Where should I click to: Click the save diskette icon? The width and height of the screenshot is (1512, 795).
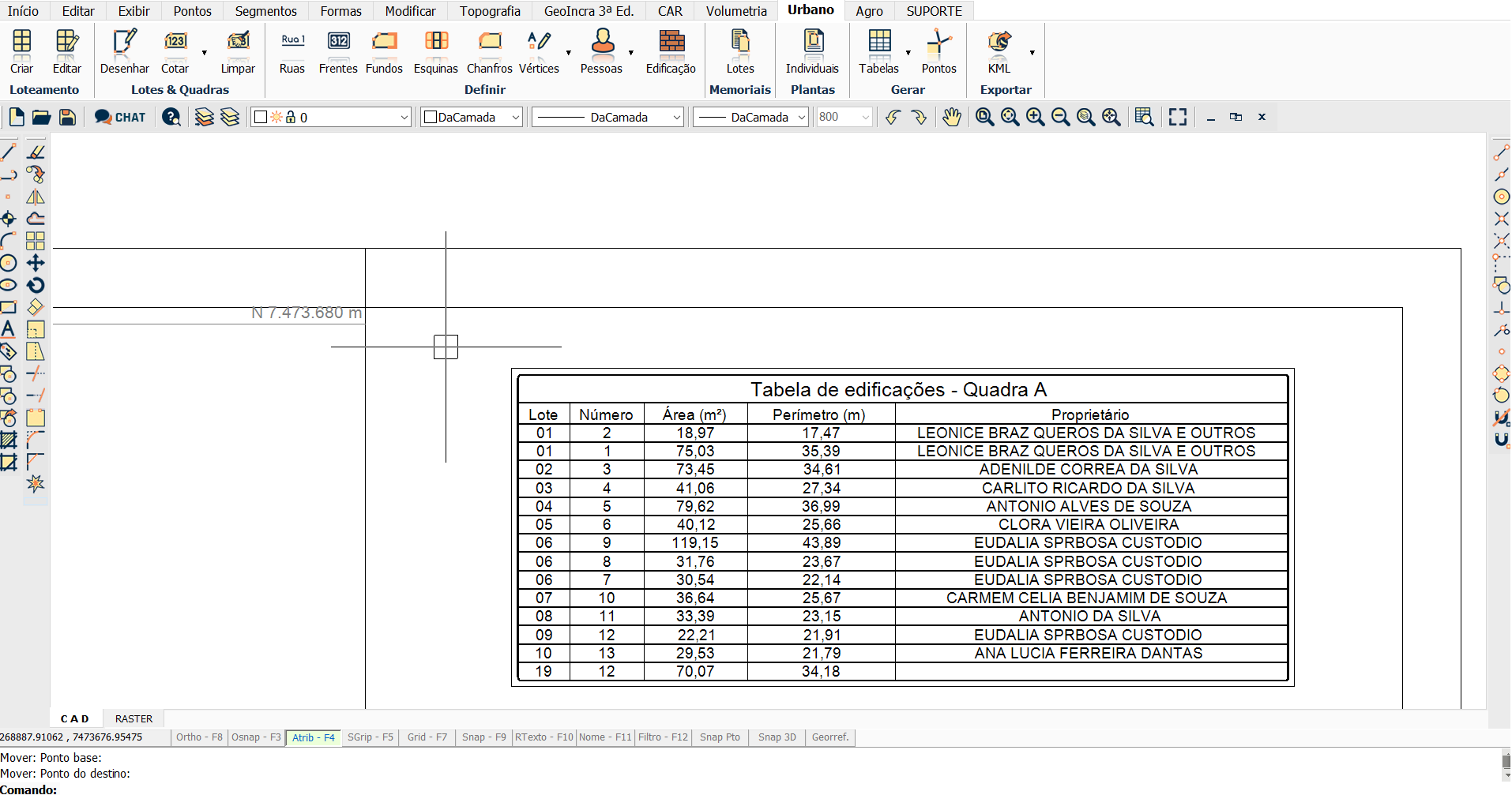point(68,117)
